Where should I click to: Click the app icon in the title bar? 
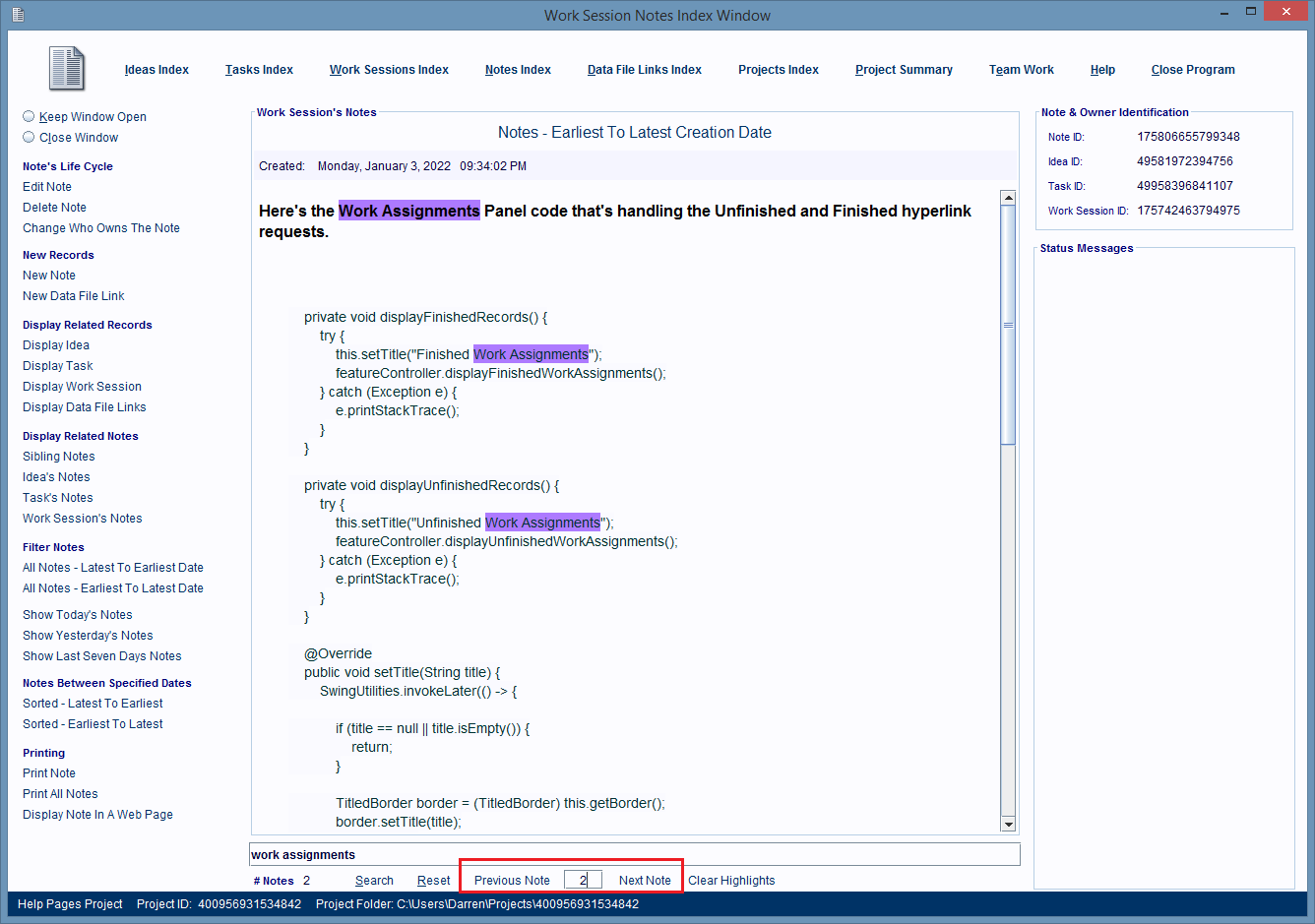pos(18,15)
